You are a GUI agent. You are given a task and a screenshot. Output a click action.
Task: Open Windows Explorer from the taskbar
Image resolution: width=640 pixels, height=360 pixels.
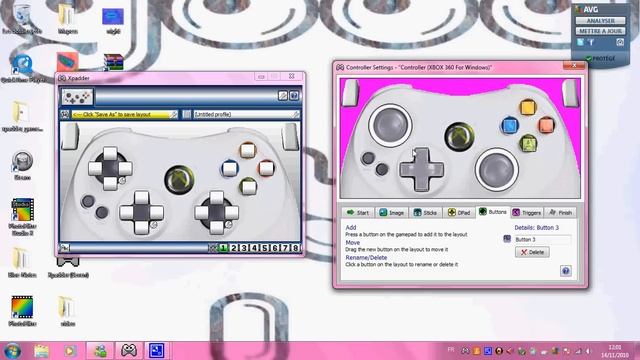coord(41,351)
